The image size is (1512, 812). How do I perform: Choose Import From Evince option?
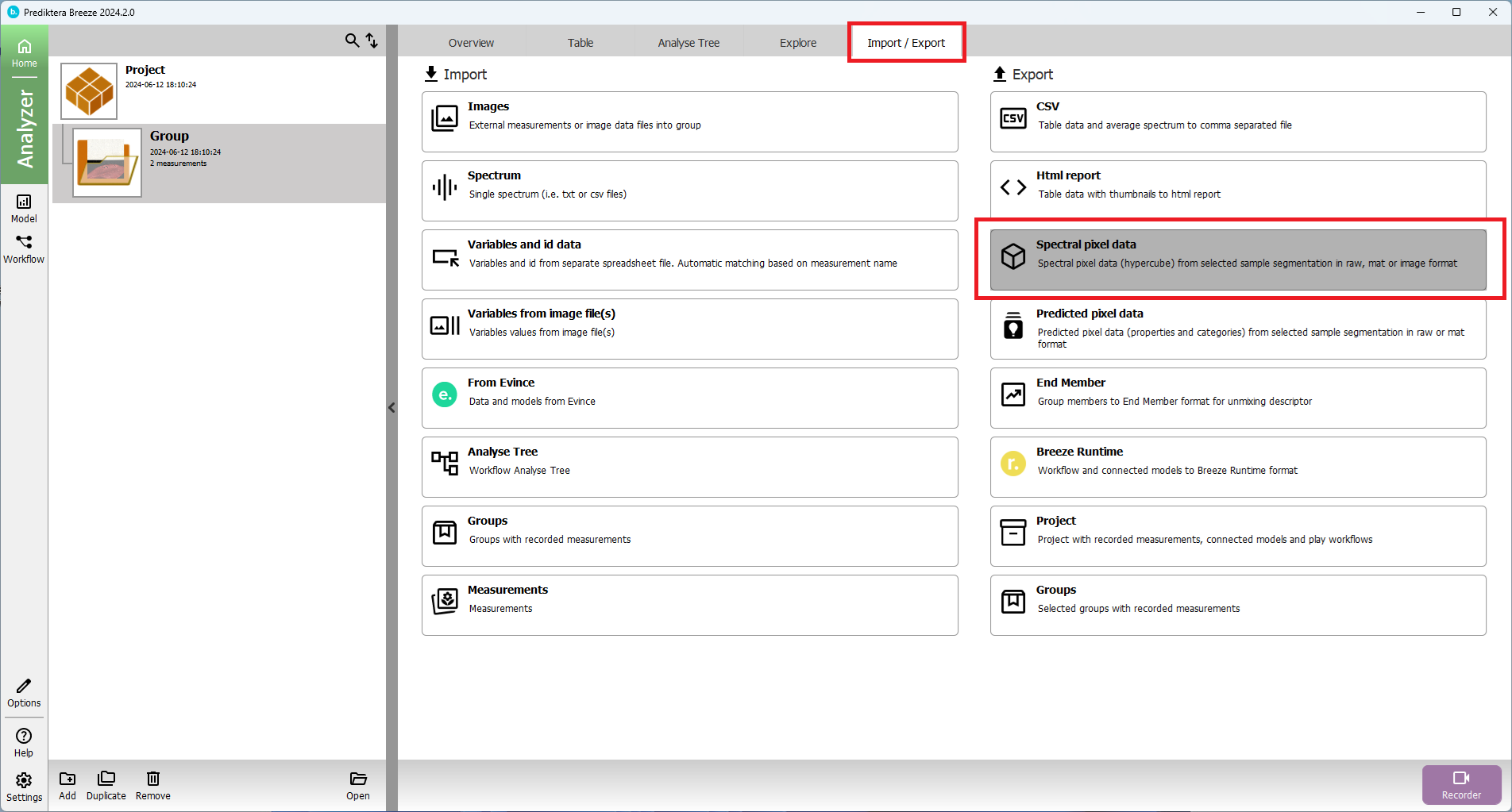(x=689, y=398)
